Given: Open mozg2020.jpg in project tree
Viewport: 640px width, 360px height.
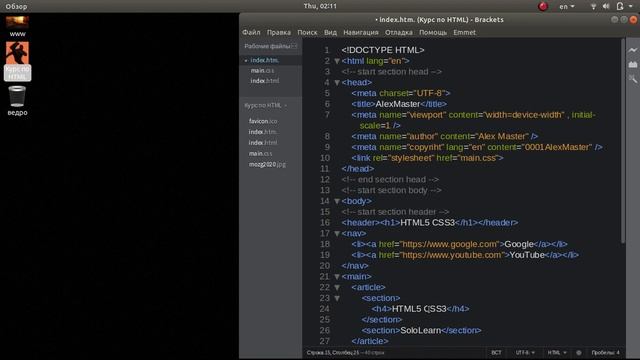Looking at the screenshot, I should coord(267,164).
